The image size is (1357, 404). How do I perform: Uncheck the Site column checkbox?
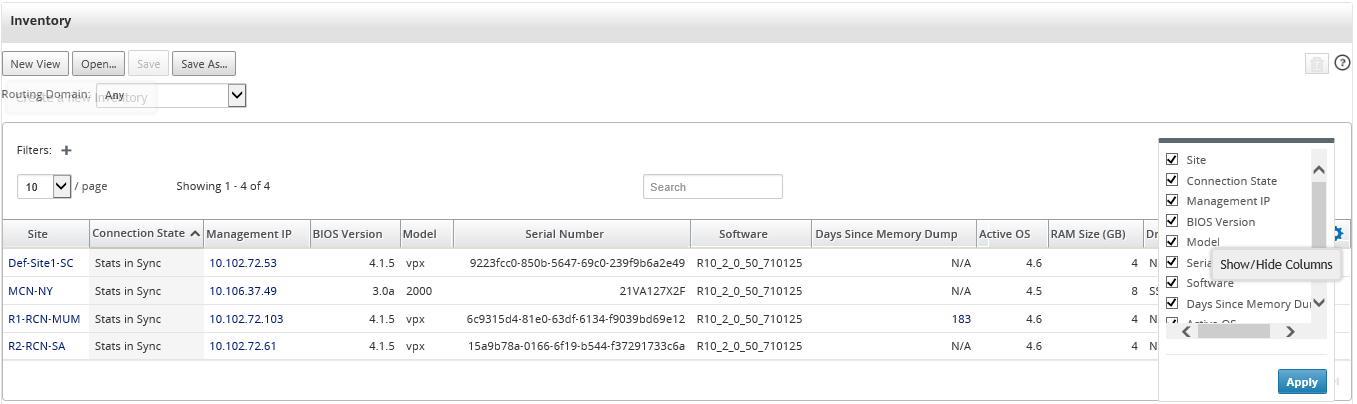click(x=1172, y=159)
